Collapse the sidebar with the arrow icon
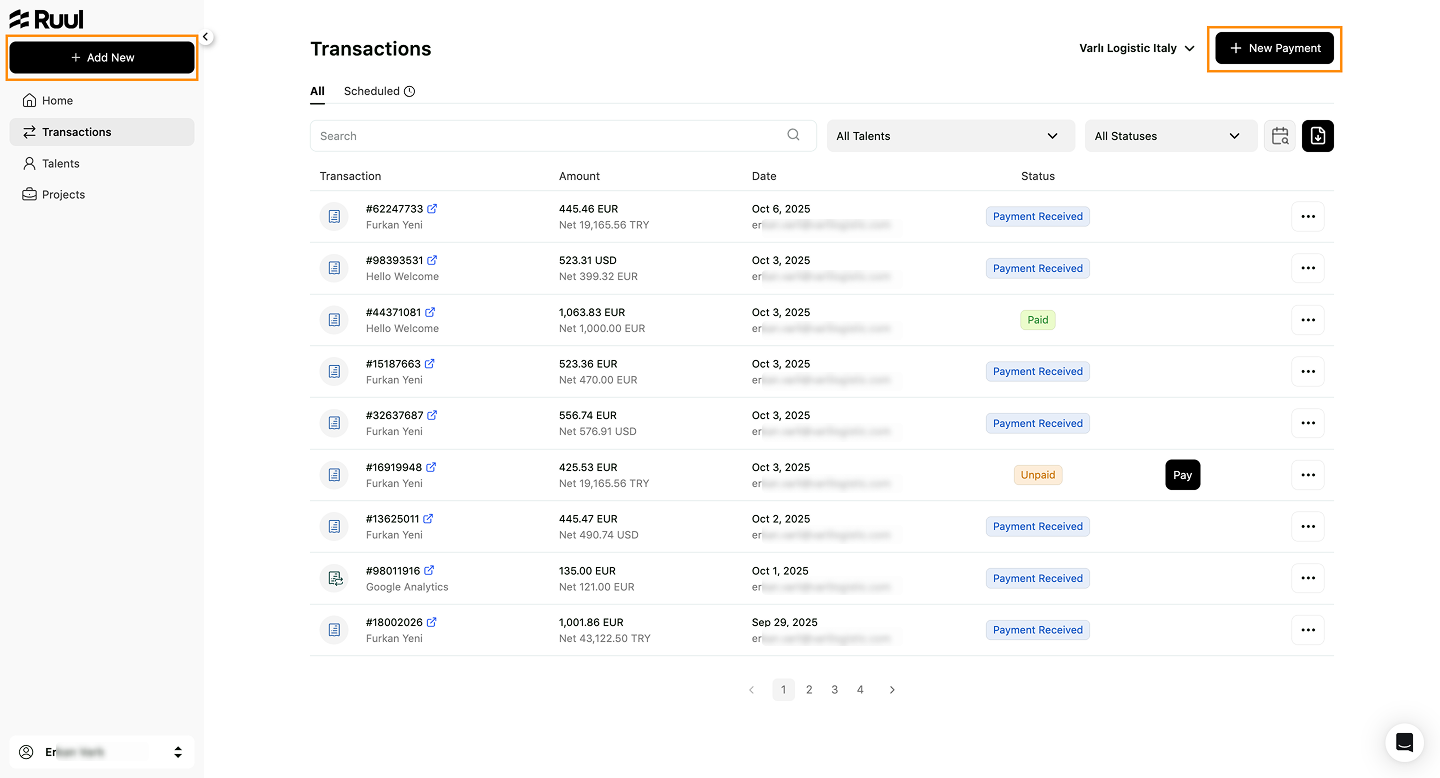 [x=205, y=37]
